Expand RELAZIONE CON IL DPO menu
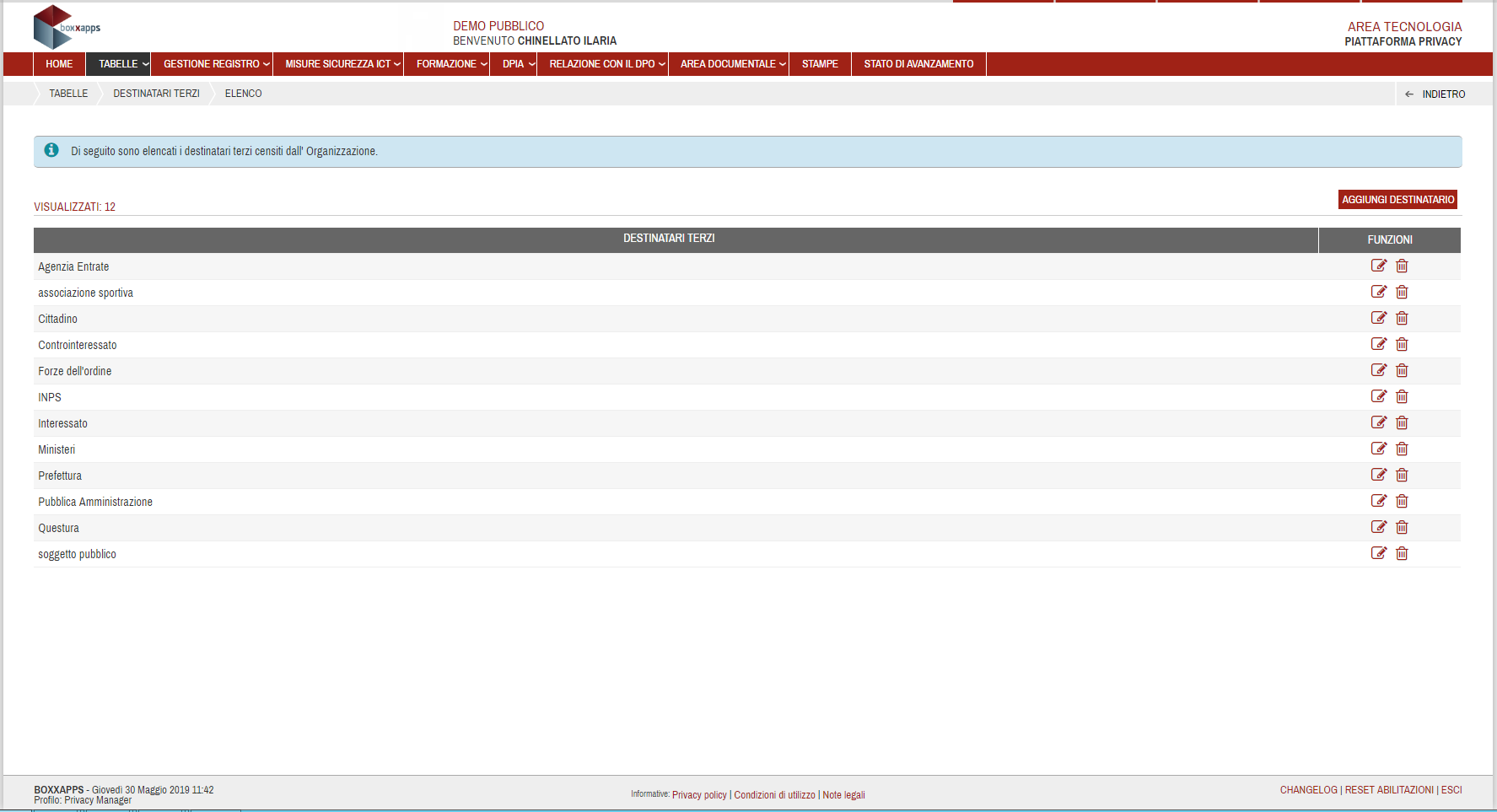 pos(603,64)
